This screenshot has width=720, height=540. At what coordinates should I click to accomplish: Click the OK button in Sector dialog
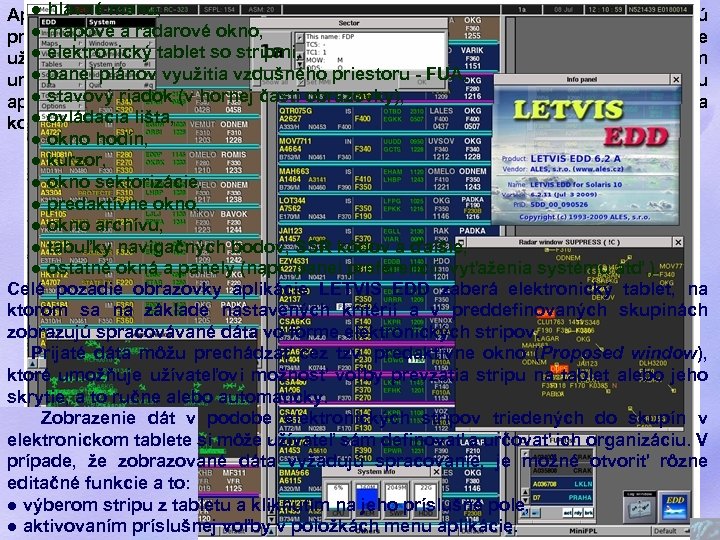[422, 82]
